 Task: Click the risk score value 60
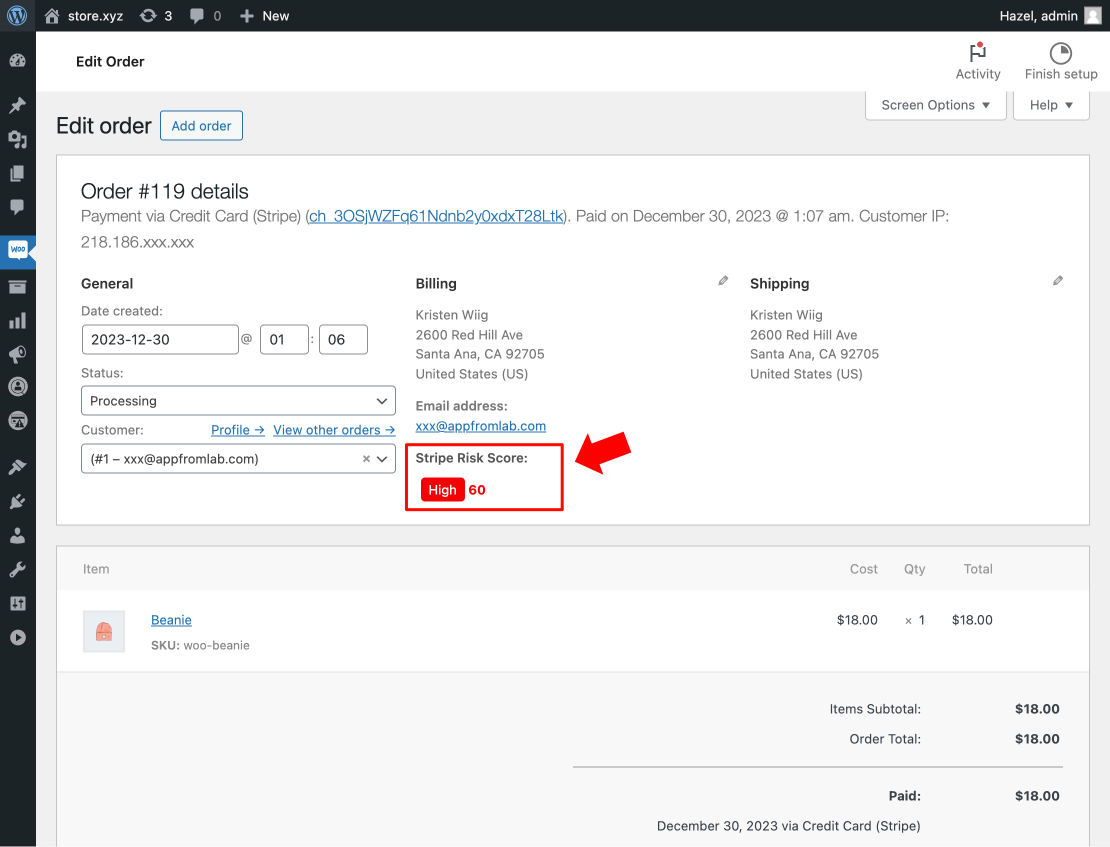[x=477, y=489]
